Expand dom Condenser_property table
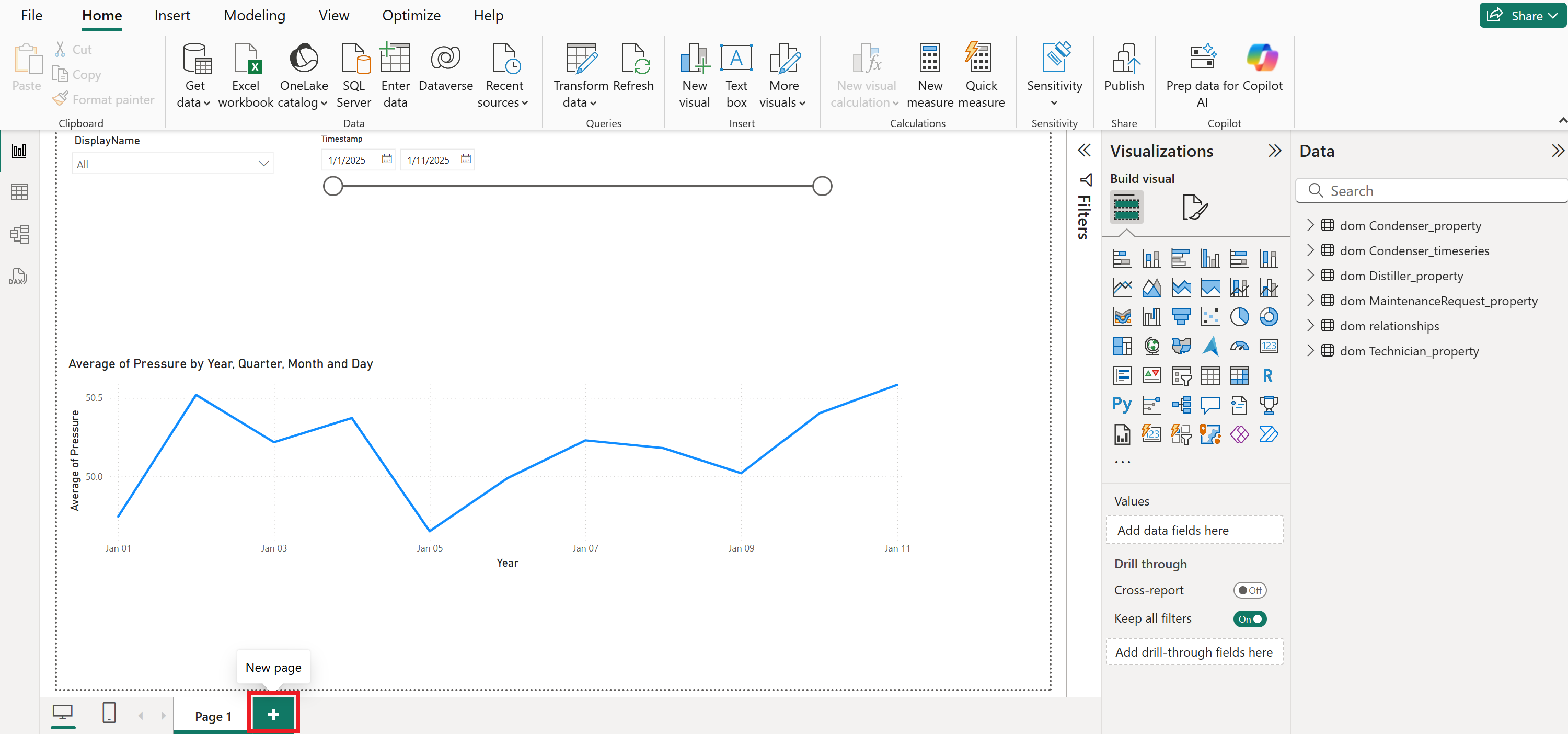Viewport: 1568px width, 734px height. click(x=1310, y=225)
